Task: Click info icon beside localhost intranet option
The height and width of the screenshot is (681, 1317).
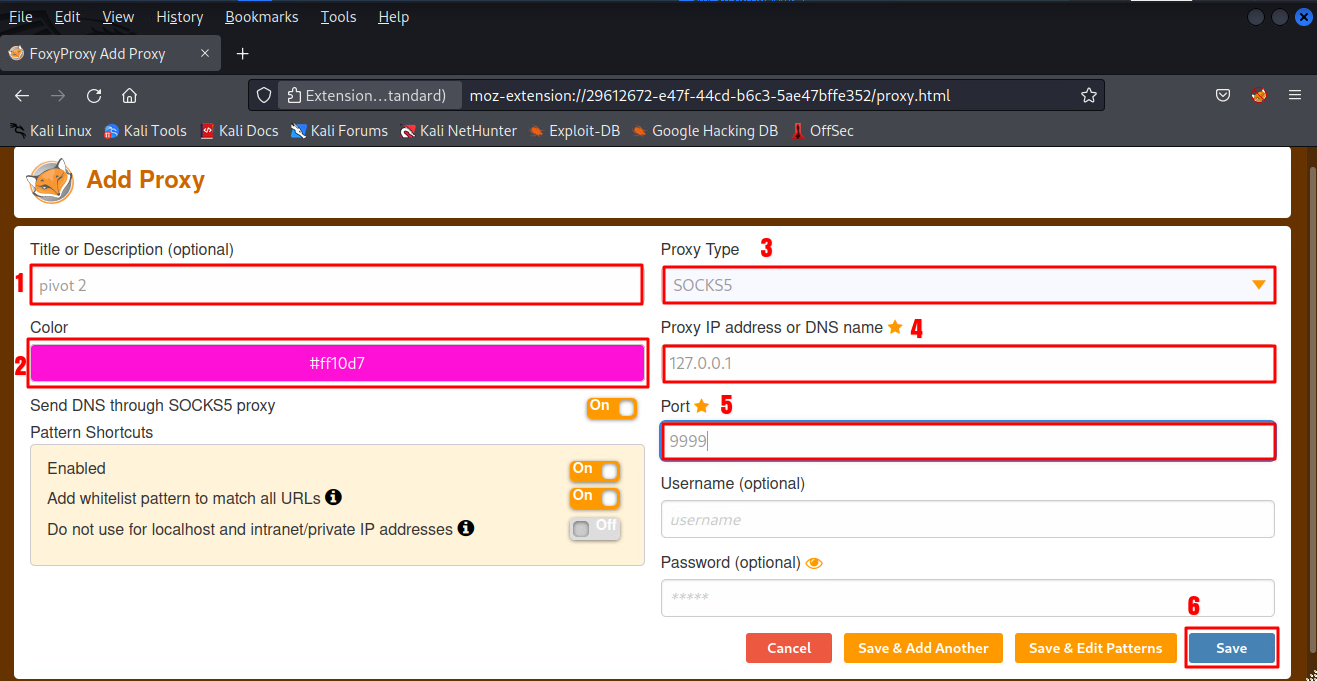Action: pos(465,528)
